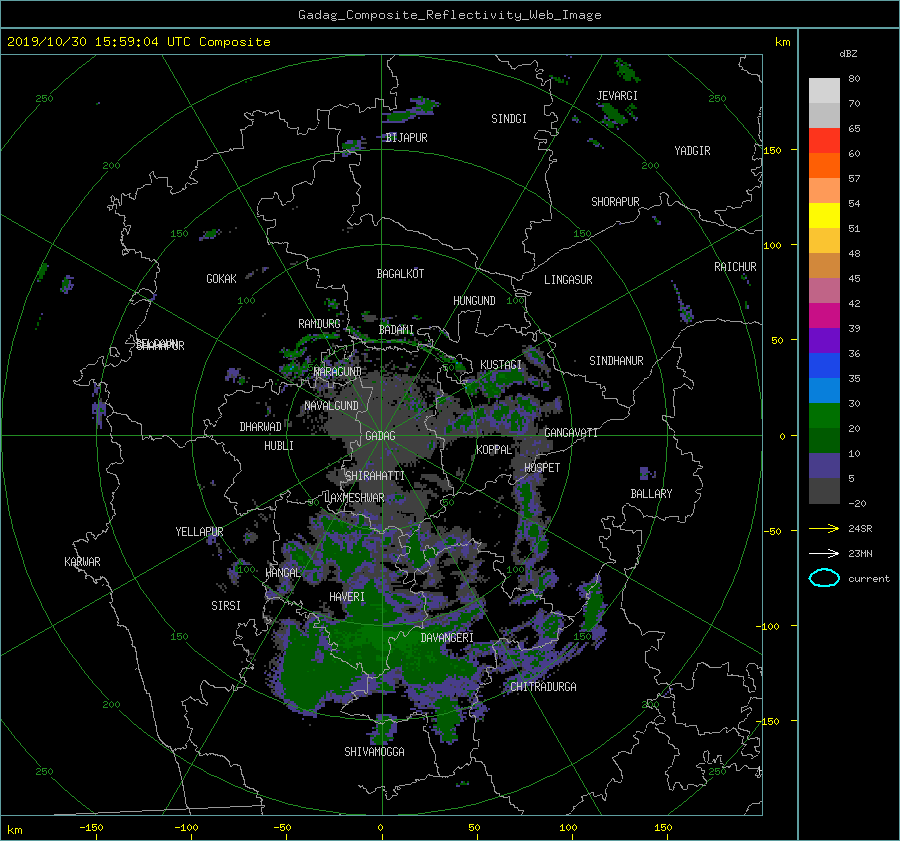900x841 pixels.
Task: Click the orange 57–60 dBZ swatch
Action: pyautogui.click(x=824, y=166)
